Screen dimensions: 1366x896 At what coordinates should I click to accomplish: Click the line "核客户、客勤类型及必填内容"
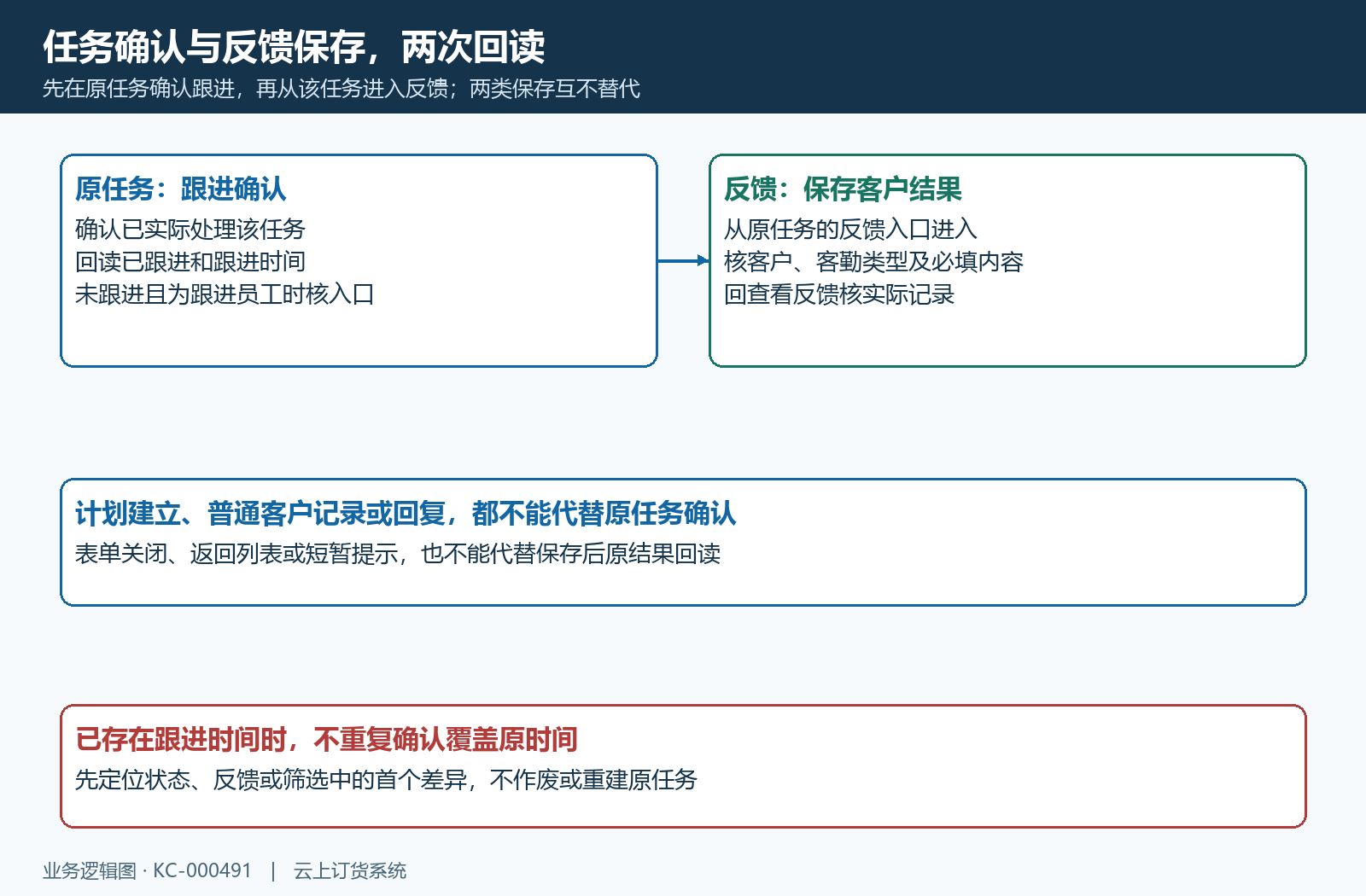coord(873,261)
